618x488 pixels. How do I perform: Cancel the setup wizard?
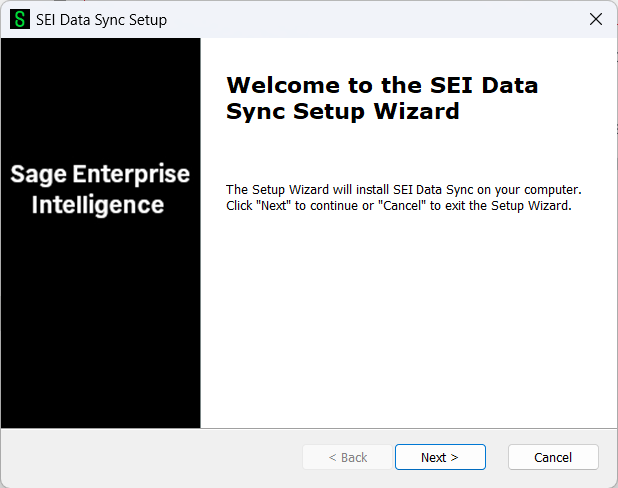coord(553,457)
